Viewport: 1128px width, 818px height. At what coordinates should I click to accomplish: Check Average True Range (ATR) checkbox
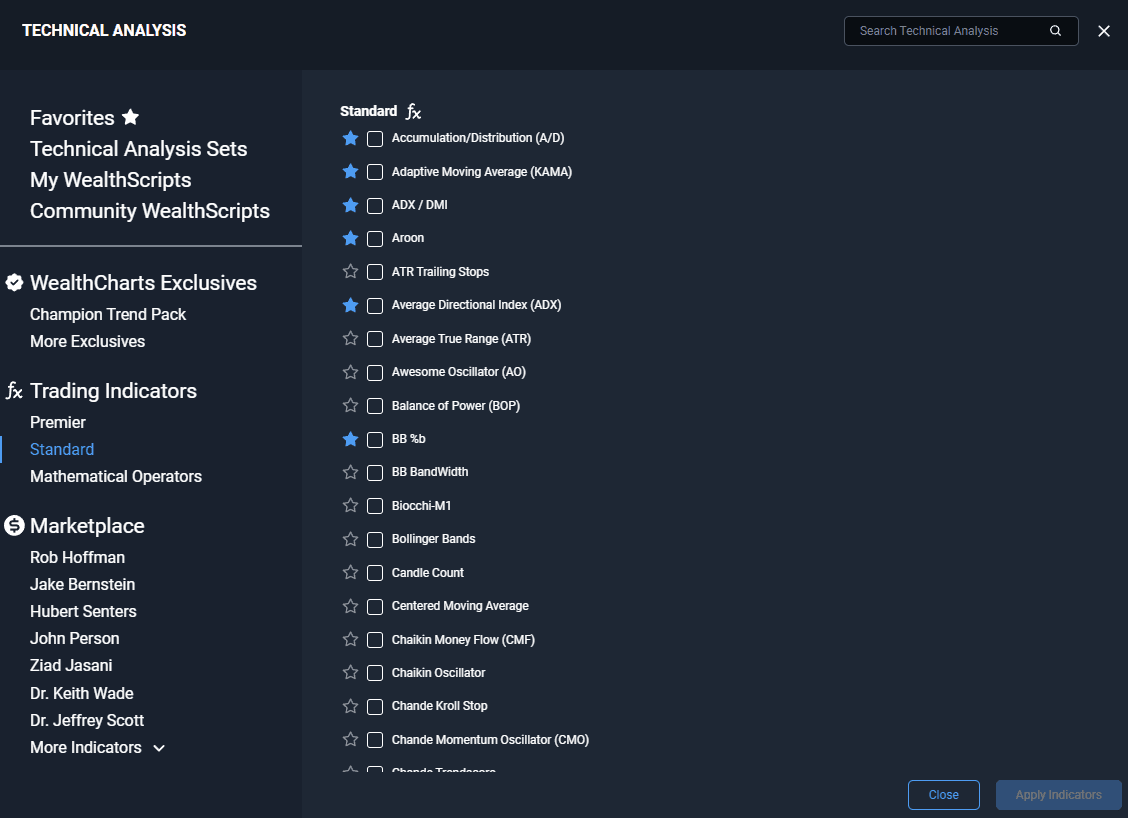click(375, 339)
